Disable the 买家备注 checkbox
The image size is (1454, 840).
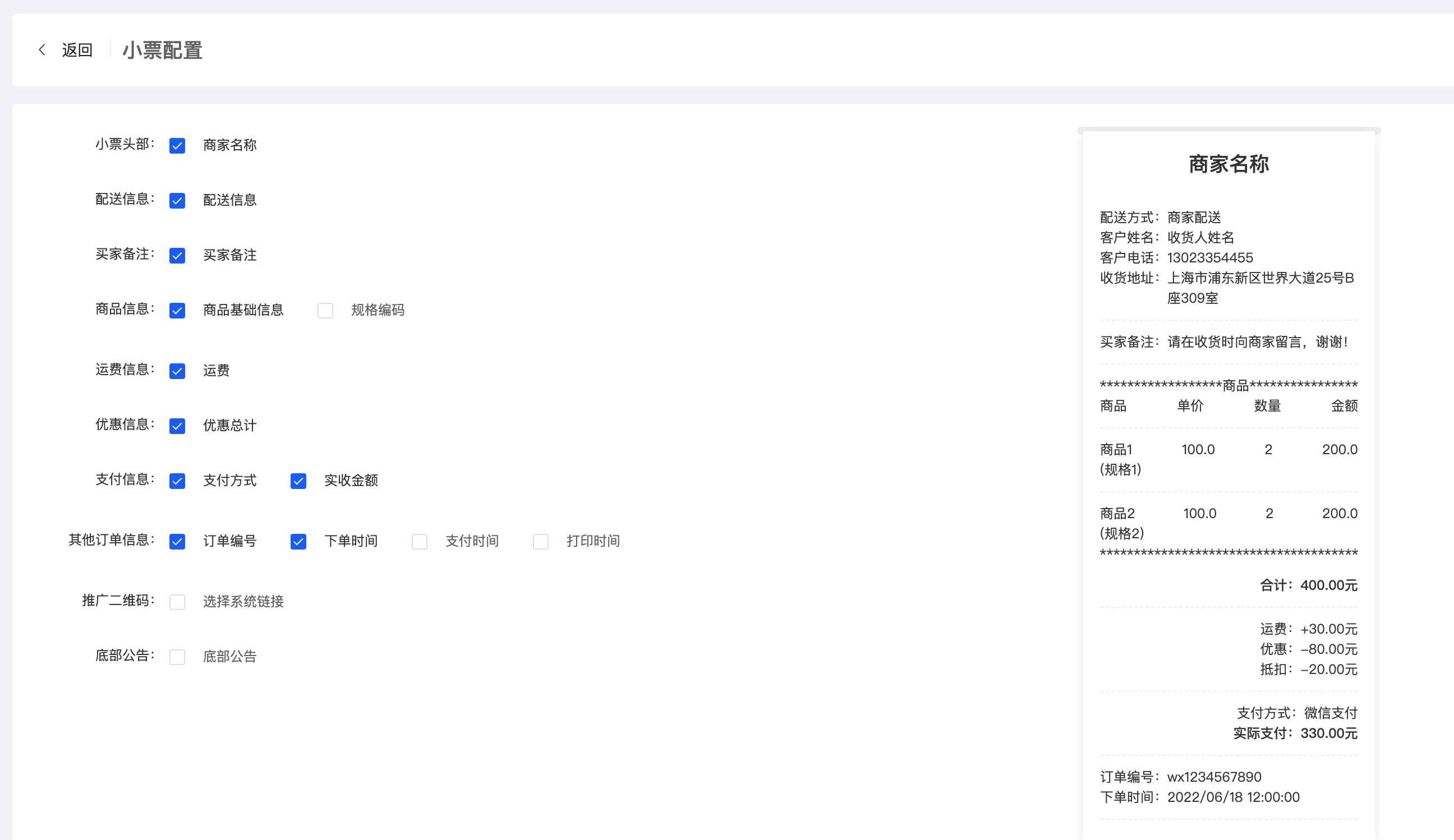point(177,255)
